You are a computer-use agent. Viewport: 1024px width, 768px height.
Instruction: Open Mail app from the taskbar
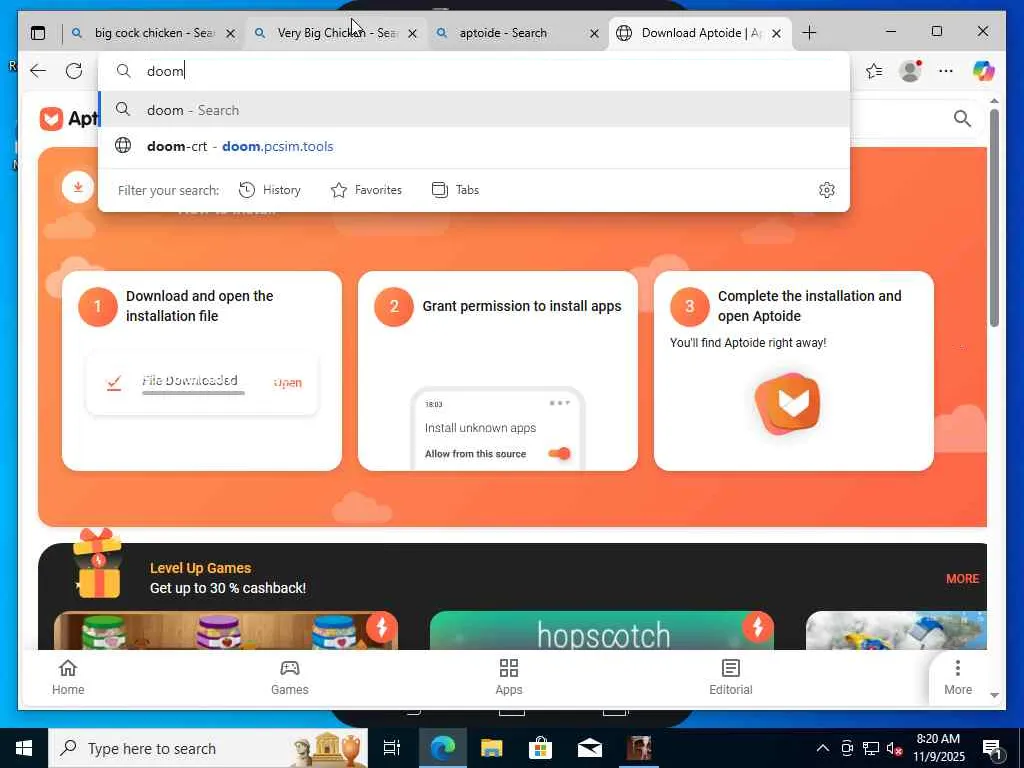[x=590, y=748]
